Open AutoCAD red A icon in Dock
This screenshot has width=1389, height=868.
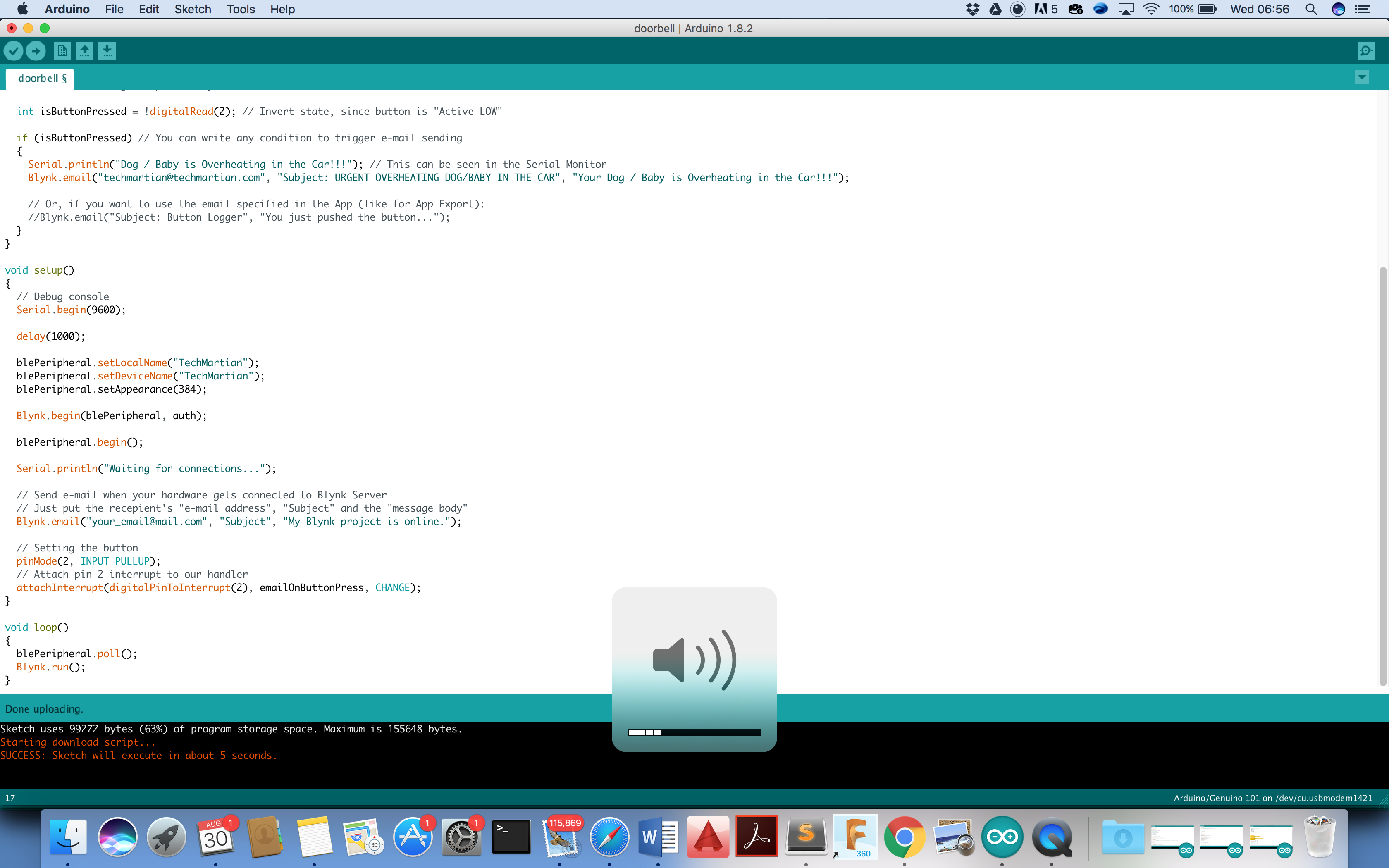tap(708, 837)
